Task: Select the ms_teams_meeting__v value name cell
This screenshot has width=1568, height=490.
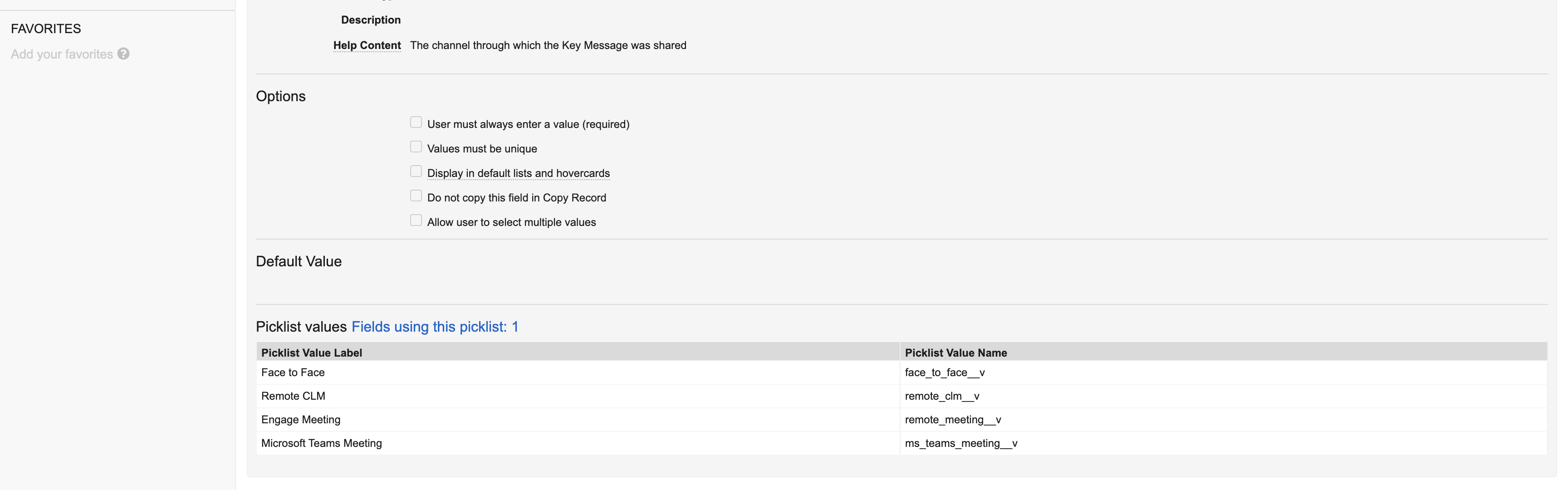Action: [x=960, y=444]
